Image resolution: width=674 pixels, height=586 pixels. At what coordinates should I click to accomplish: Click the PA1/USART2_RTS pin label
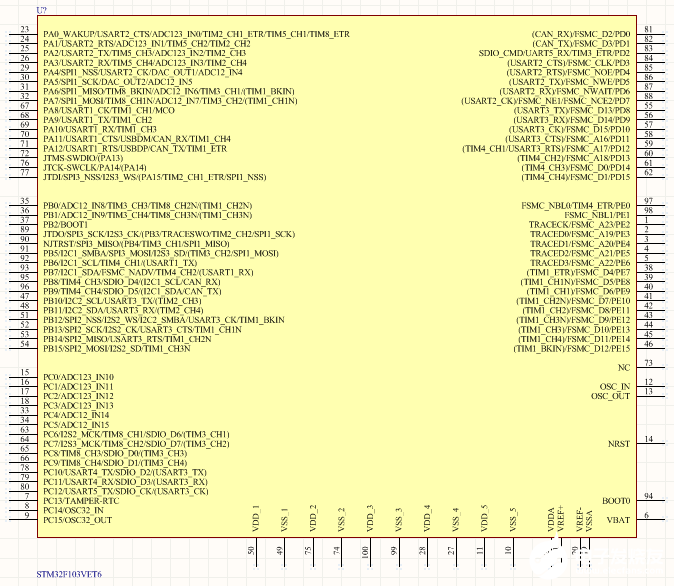[147, 43]
